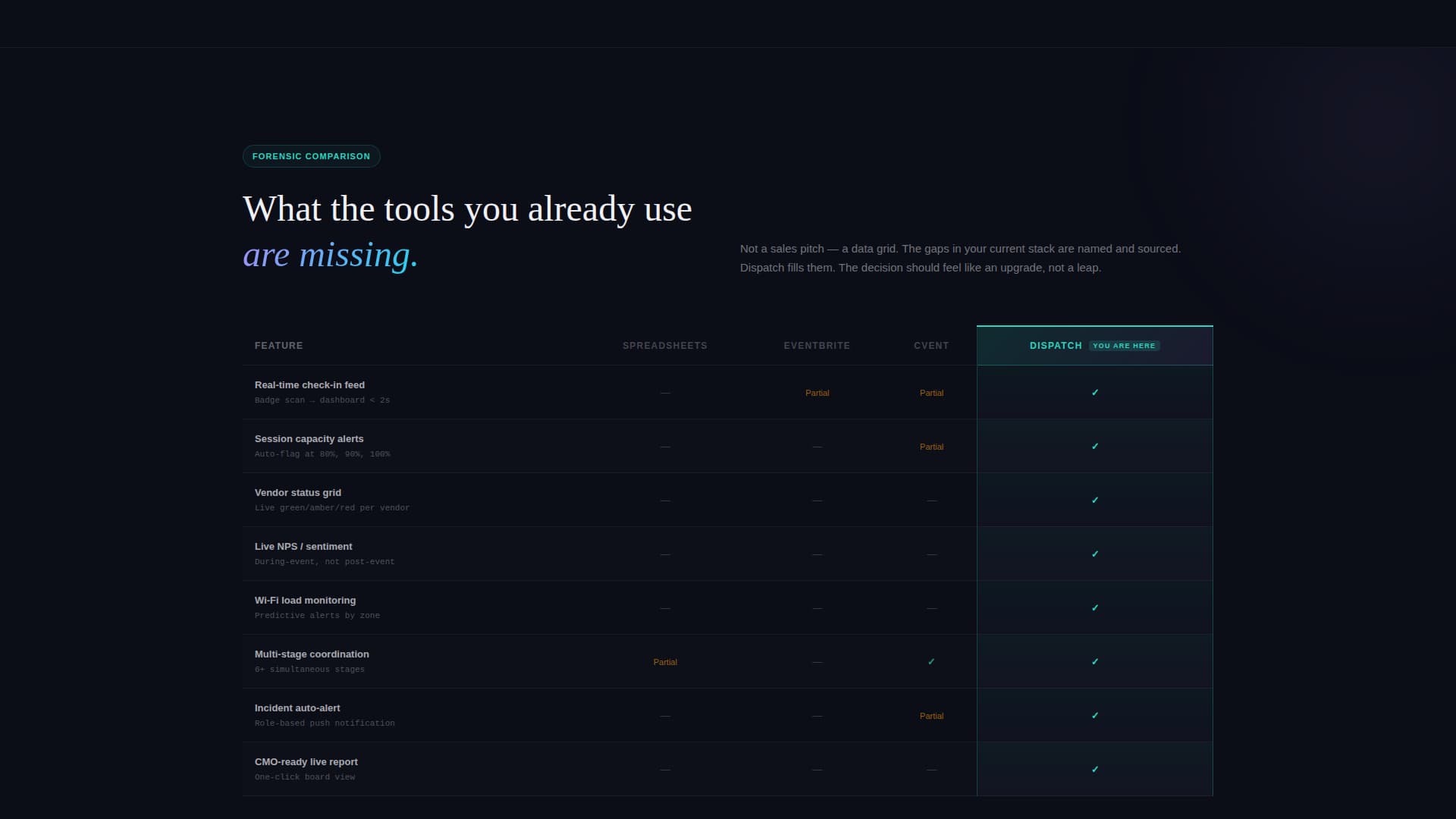This screenshot has width=1456, height=819.
Task: Click the Dispatch checkmark for Wi-Fi load monitoring
Action: pyautogui.click(x=1094, y=608)
